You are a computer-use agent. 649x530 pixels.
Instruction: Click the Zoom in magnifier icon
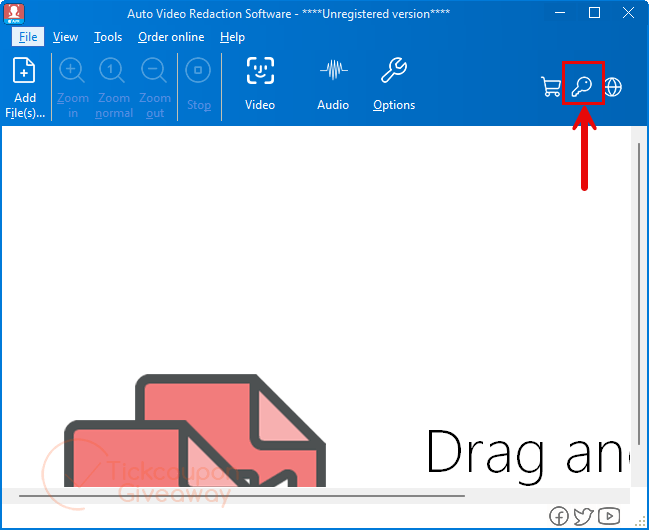pos(72,70)
